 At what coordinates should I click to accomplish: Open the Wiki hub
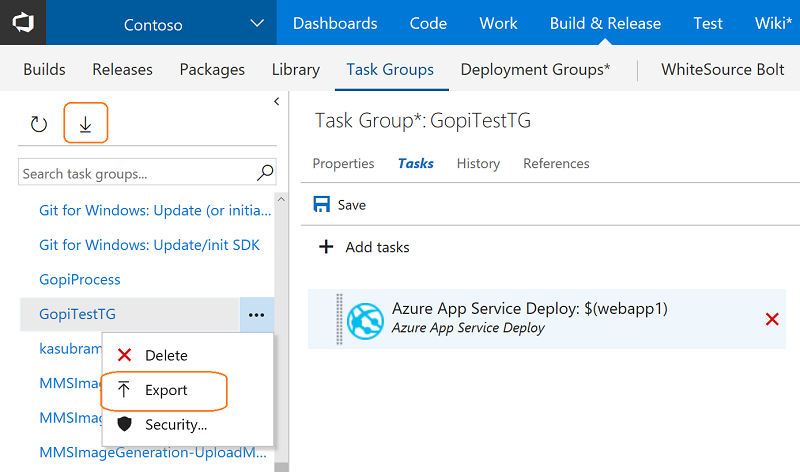pyautogui.click(x=773, y=23)
